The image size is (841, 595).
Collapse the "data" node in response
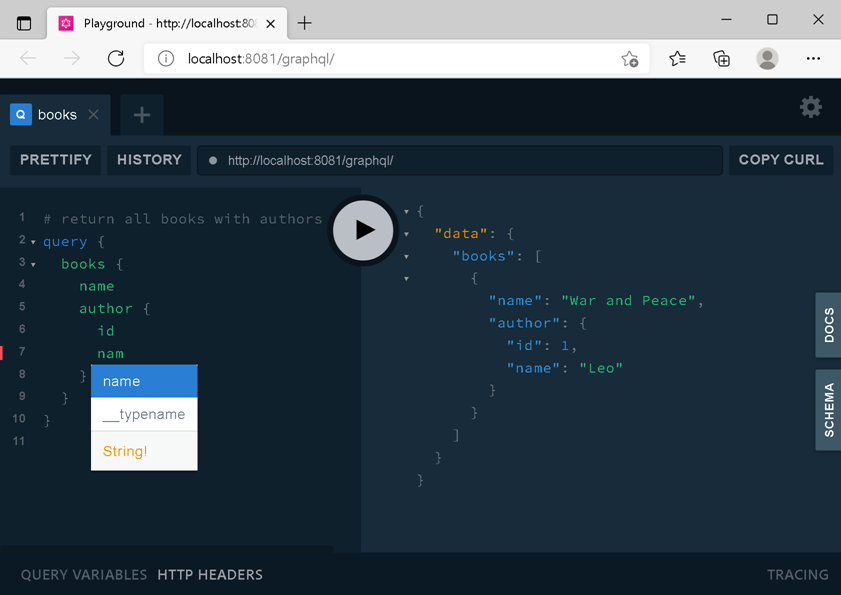click(407, 234)
